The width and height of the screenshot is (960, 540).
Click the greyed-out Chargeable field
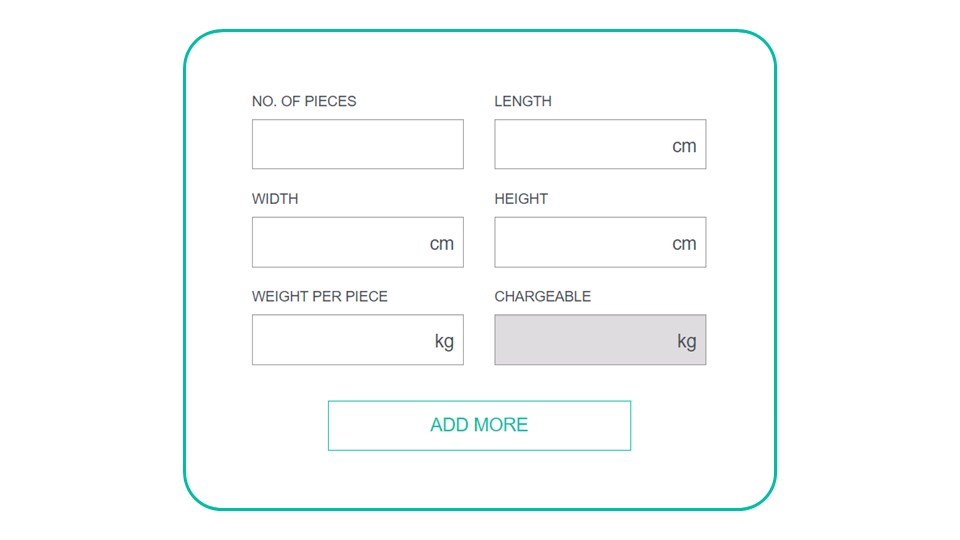click(x=600, y=340)
